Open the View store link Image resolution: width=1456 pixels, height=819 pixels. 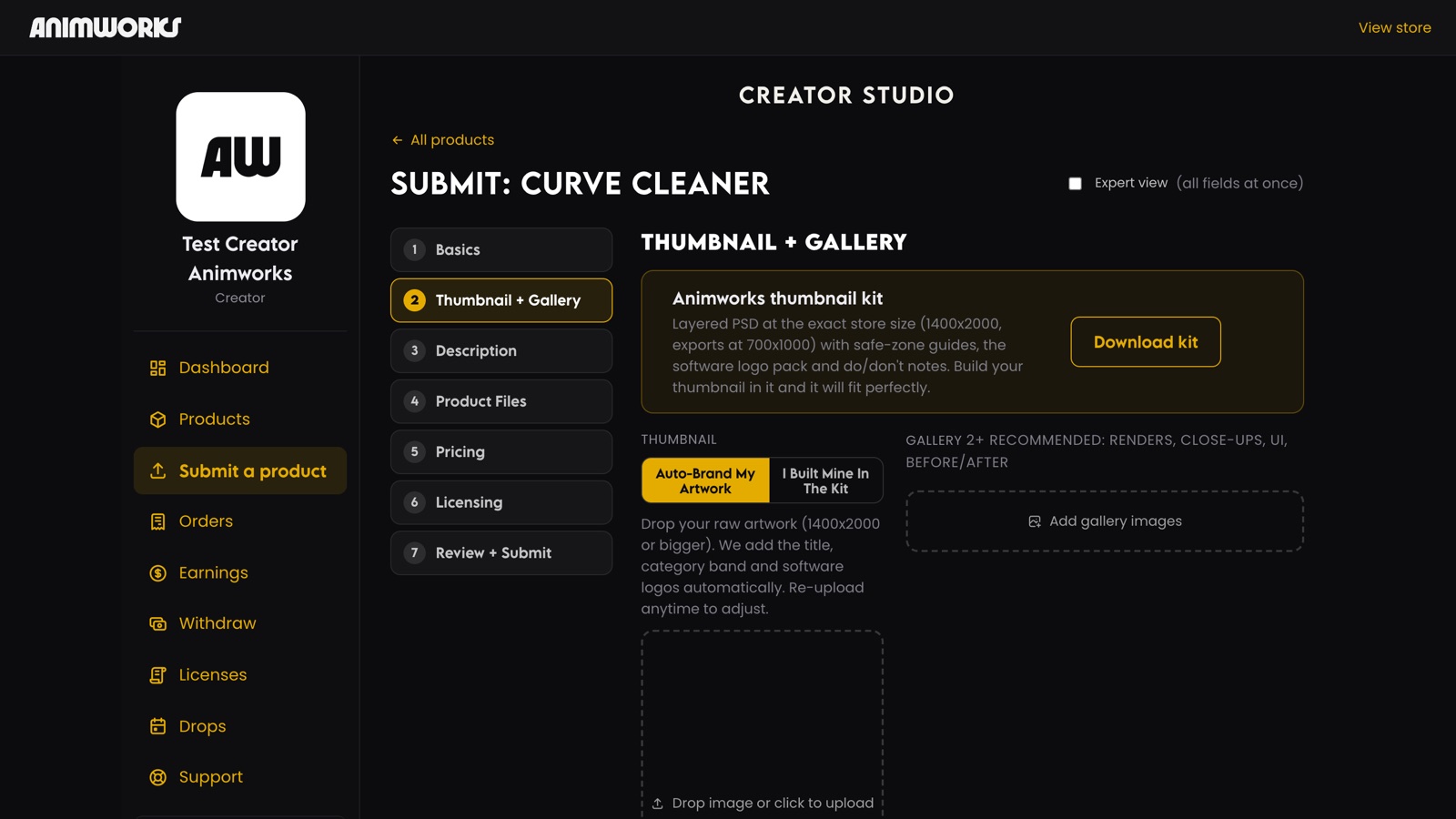1394,28
